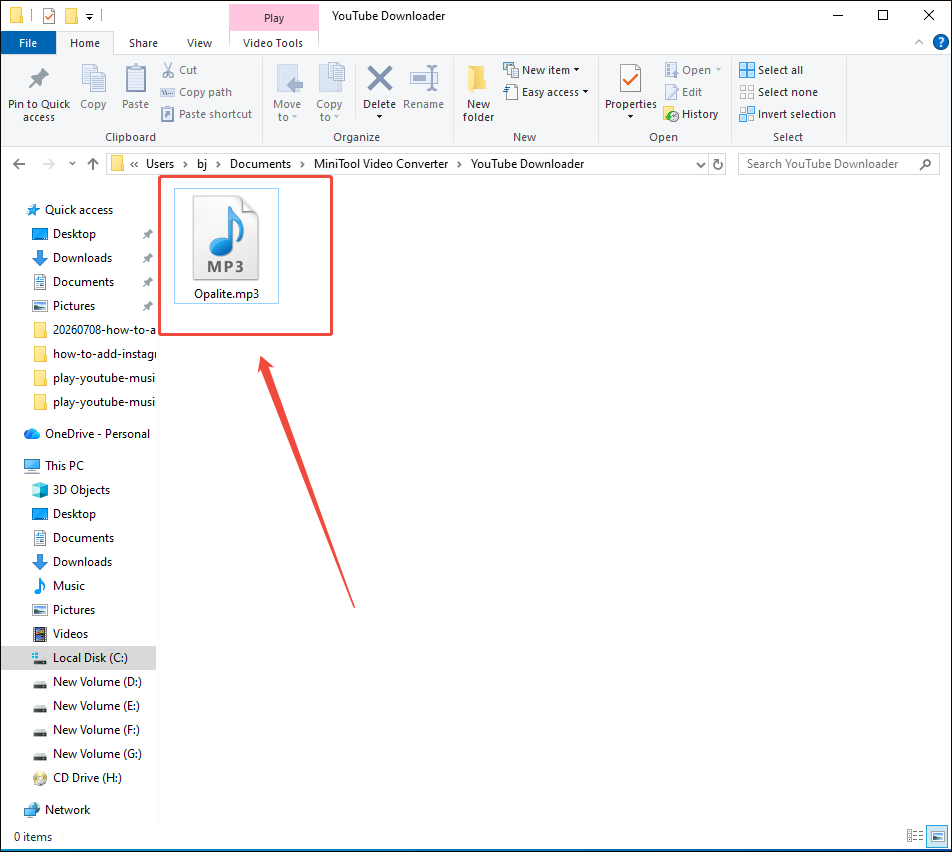Click Select all
The width and height of the screenshot is (952, 852).
pos(771,70)
